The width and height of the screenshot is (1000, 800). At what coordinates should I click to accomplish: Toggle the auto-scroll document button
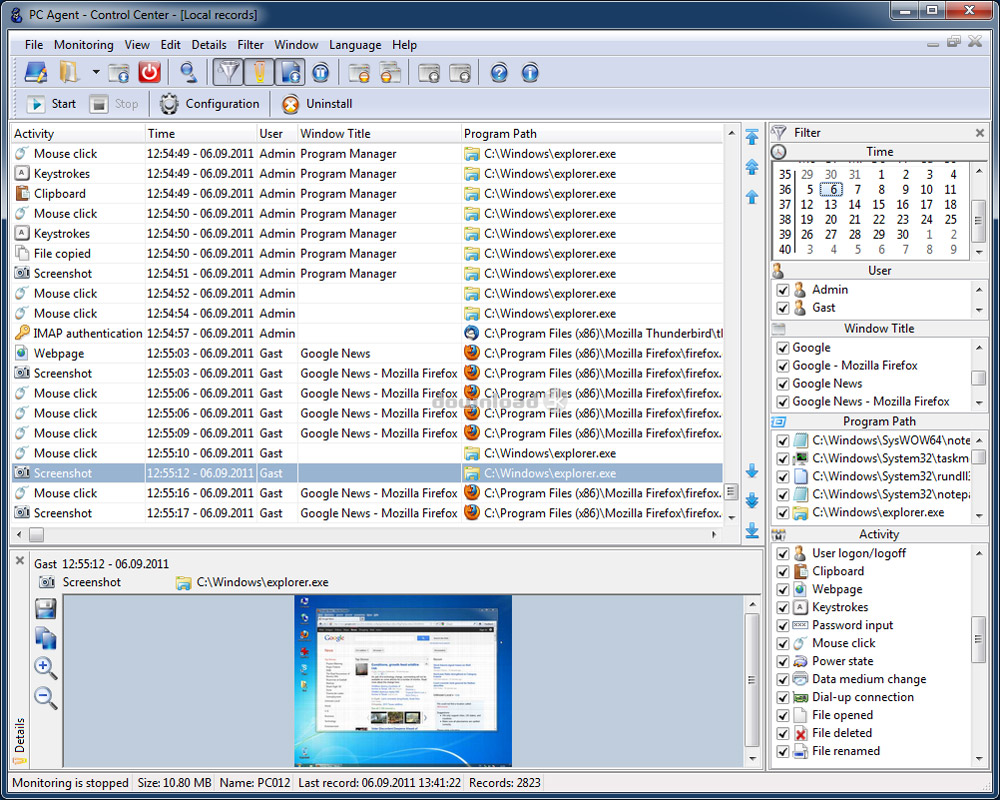pyautogui.click(x=290, y=72)
